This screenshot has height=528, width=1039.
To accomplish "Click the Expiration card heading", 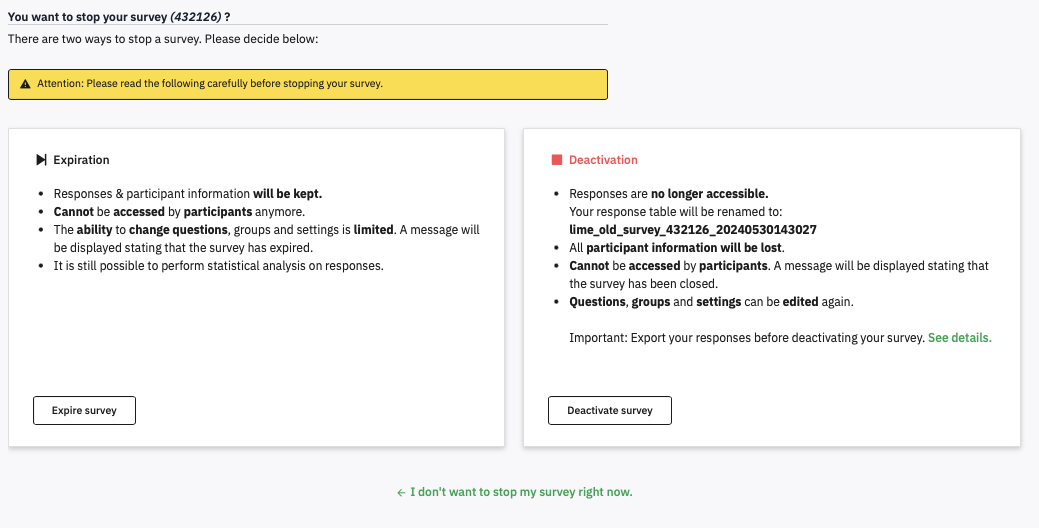I will (81, 160).
